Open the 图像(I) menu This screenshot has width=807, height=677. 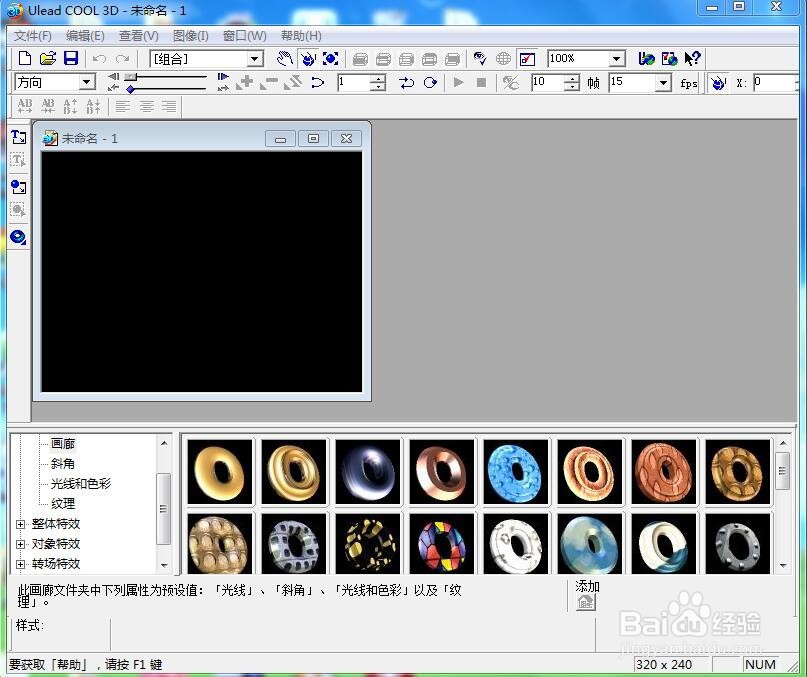coord(190,36)
